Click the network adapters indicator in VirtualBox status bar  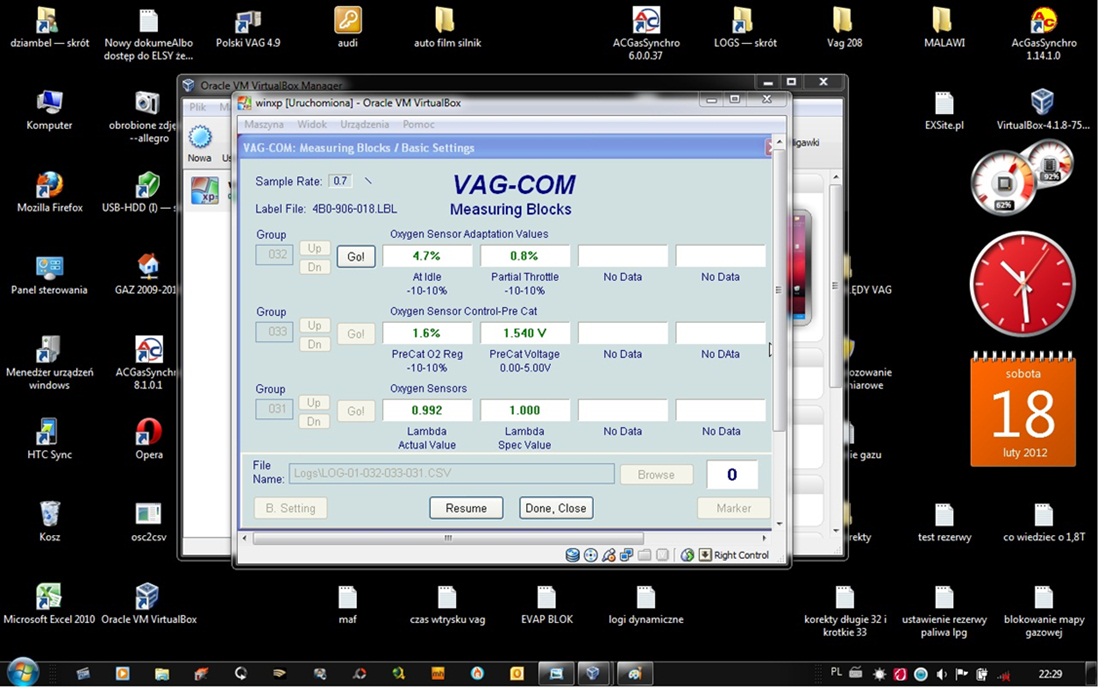coord(626,555)
